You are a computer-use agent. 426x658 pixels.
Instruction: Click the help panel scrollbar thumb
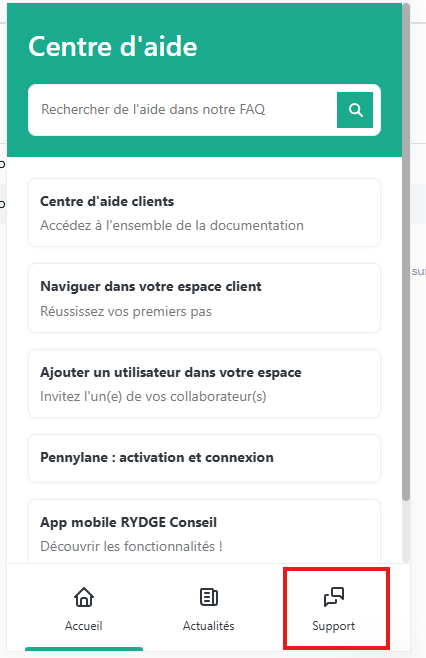click(406, 252)
